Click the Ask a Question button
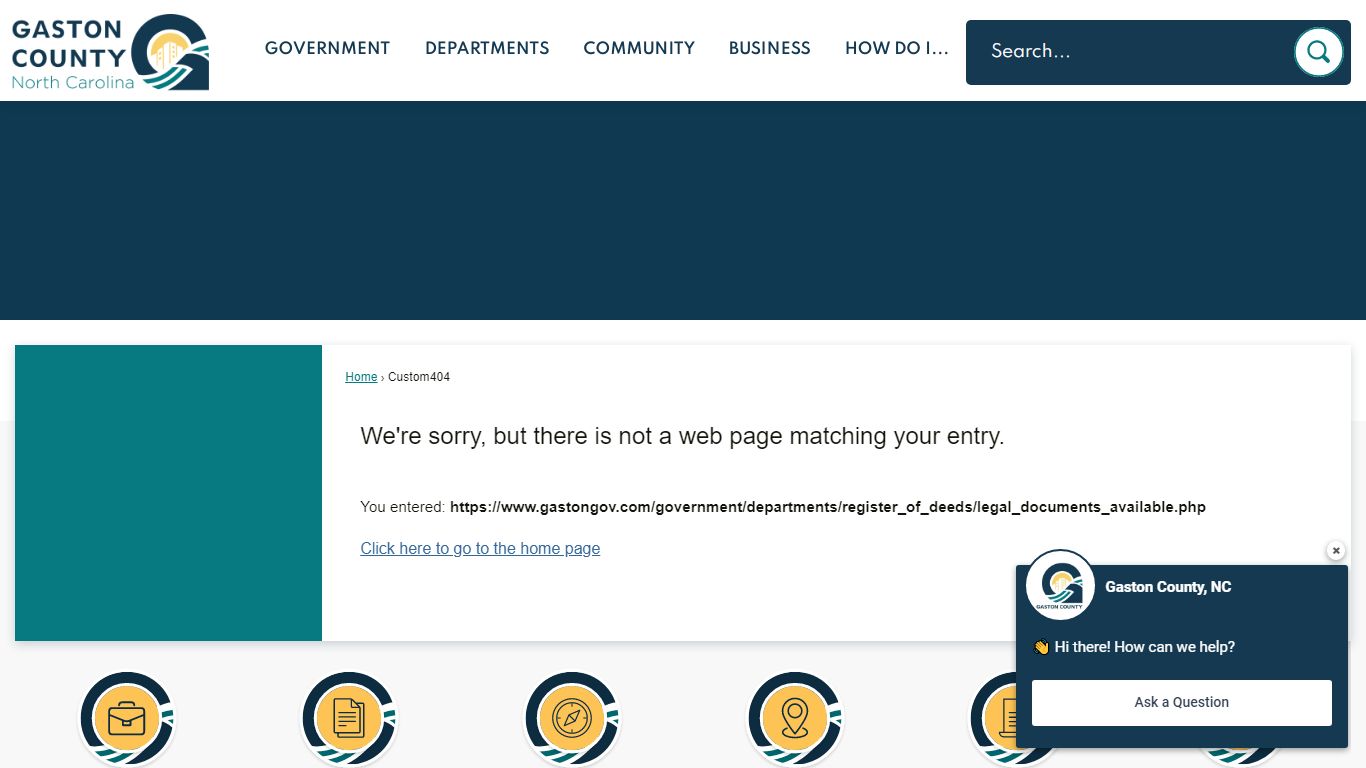This screenshot has height=768, width=1366. click(1182, 702)
